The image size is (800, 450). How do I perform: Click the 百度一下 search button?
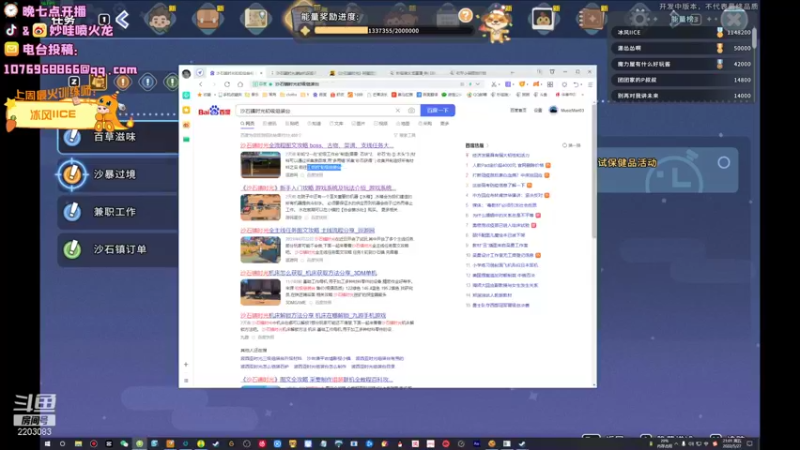tap(437, 110)
